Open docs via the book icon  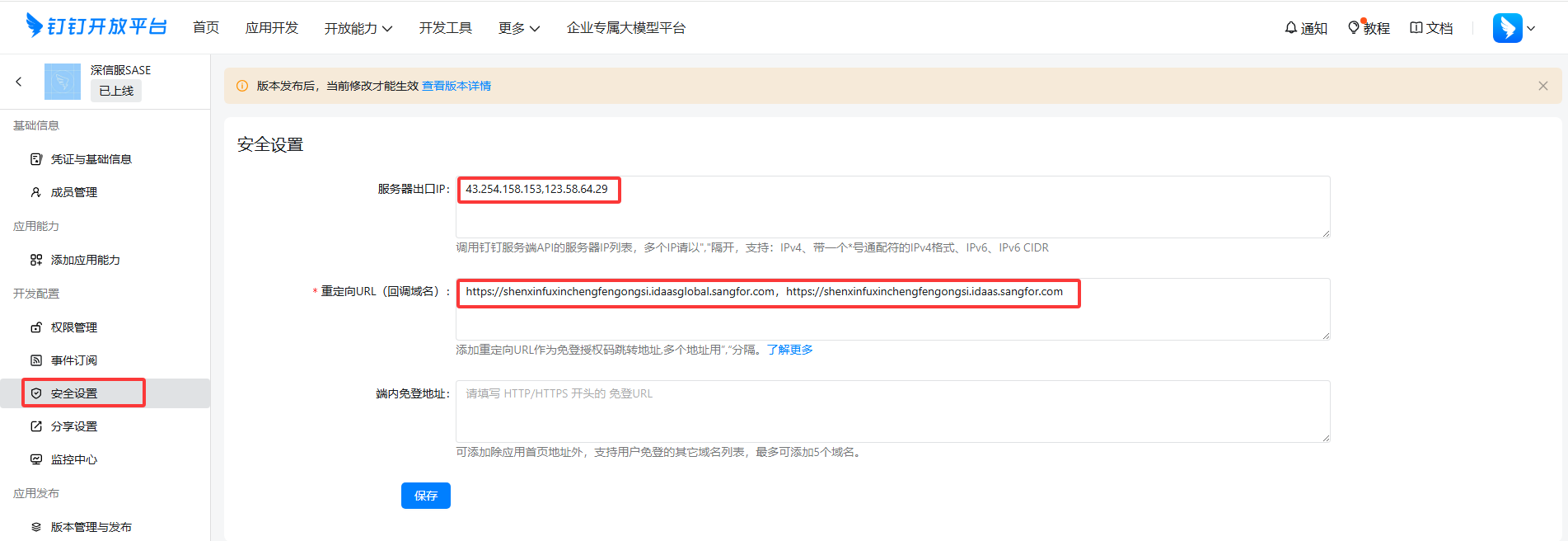1416,28
